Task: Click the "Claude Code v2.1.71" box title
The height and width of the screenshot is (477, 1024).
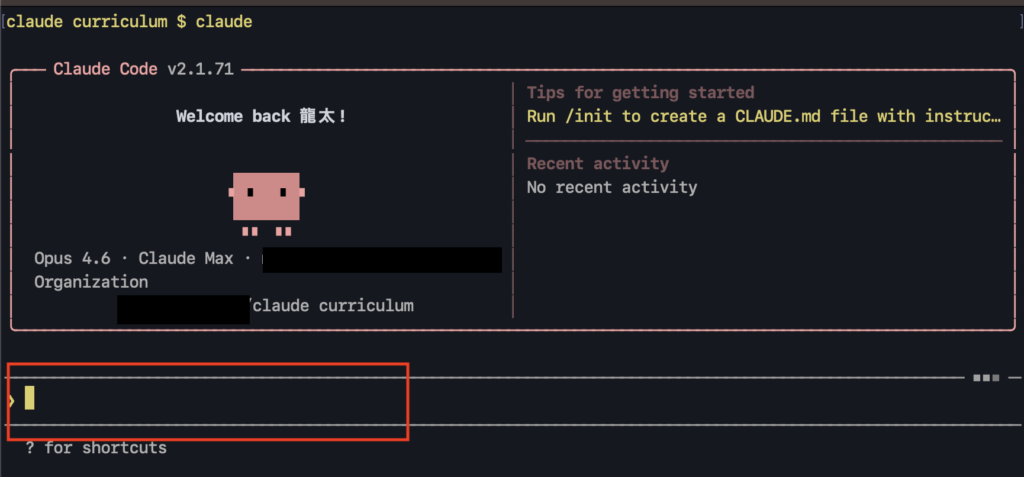Action: [x=146, y=69]
